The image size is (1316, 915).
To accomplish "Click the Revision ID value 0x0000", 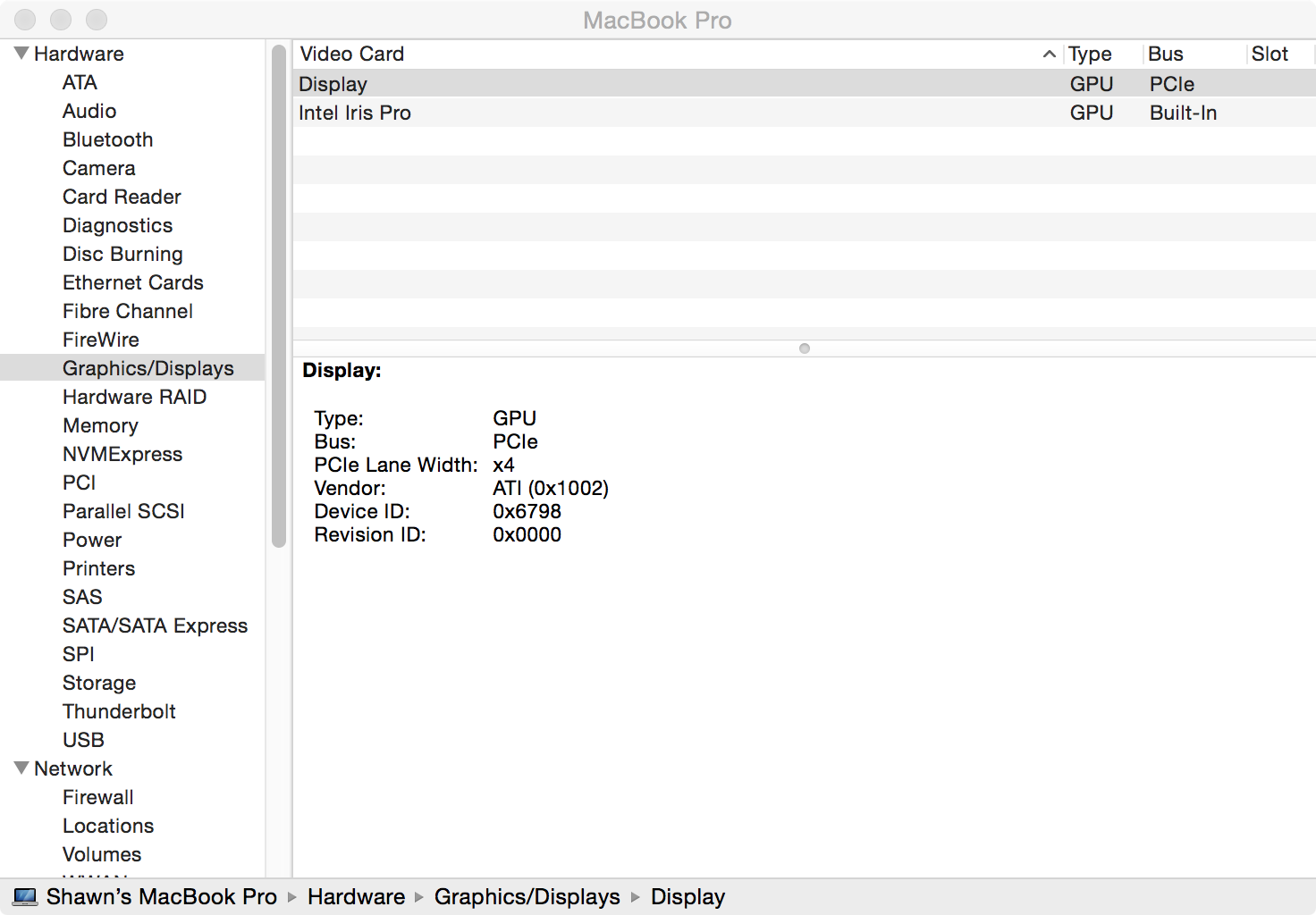I will (527, 534).
